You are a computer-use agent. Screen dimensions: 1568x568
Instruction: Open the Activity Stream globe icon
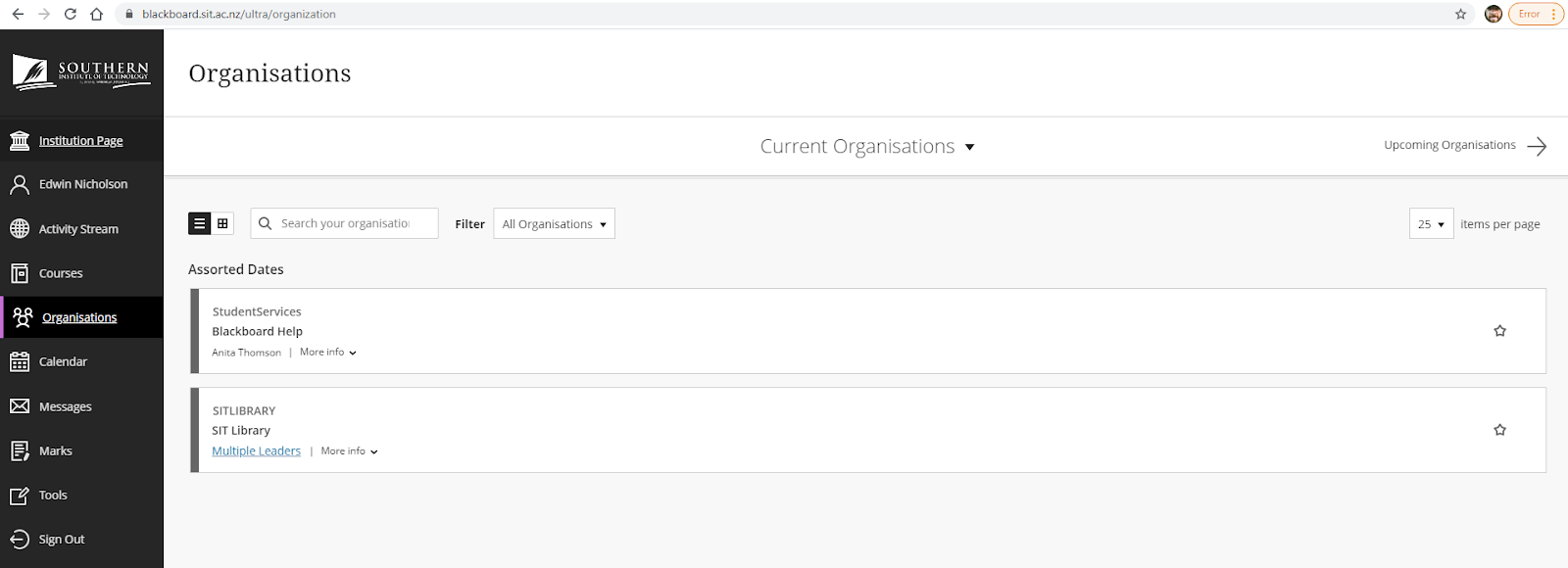click(20, 228)
